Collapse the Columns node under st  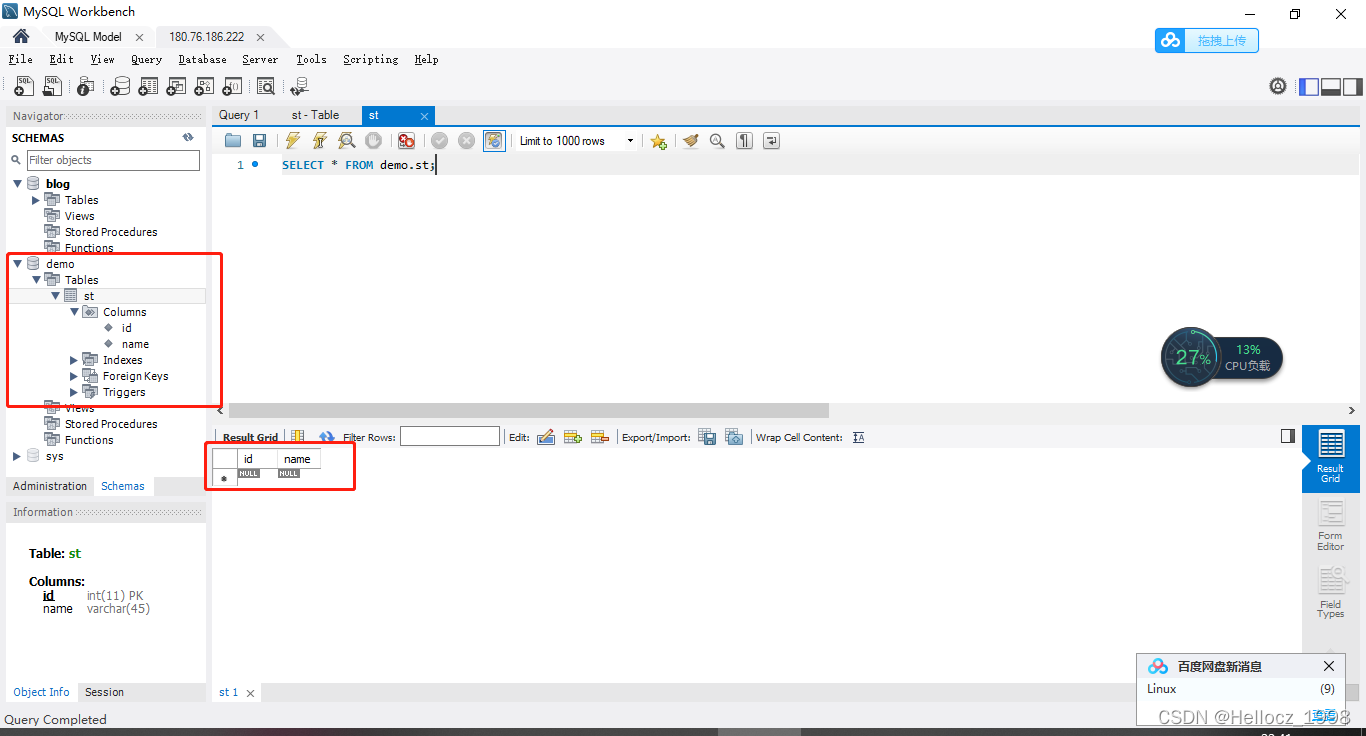(x=75, y=312)
